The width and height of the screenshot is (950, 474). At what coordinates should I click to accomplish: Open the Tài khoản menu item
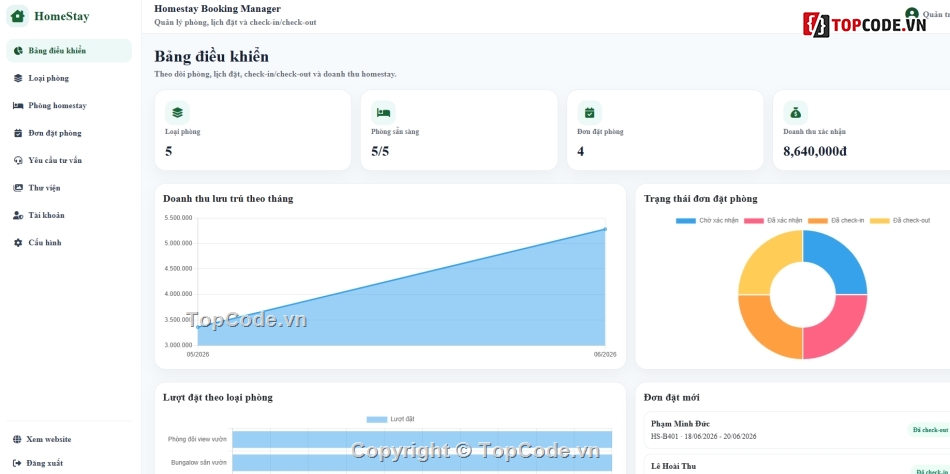coord(69,215)
